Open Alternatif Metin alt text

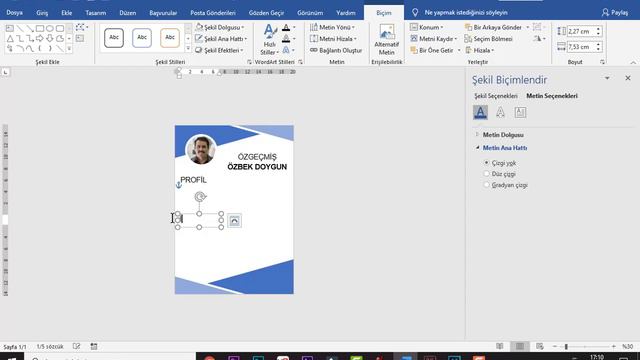[x=386, y=40]
